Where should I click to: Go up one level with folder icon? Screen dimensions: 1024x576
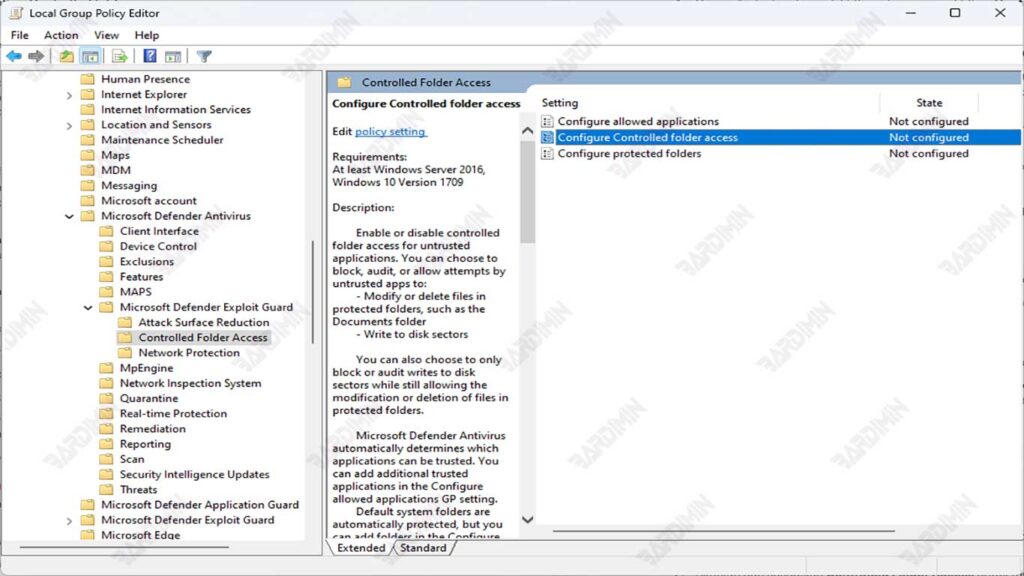click(66, 56)
